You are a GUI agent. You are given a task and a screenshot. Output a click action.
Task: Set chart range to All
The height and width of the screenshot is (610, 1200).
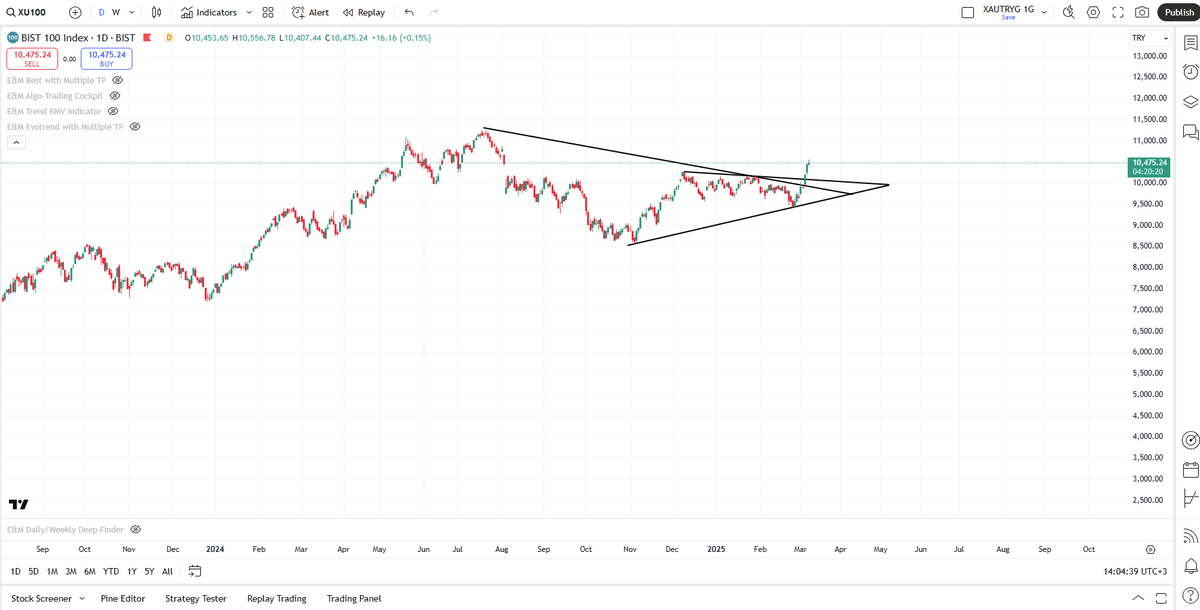[x=167, y=571]
